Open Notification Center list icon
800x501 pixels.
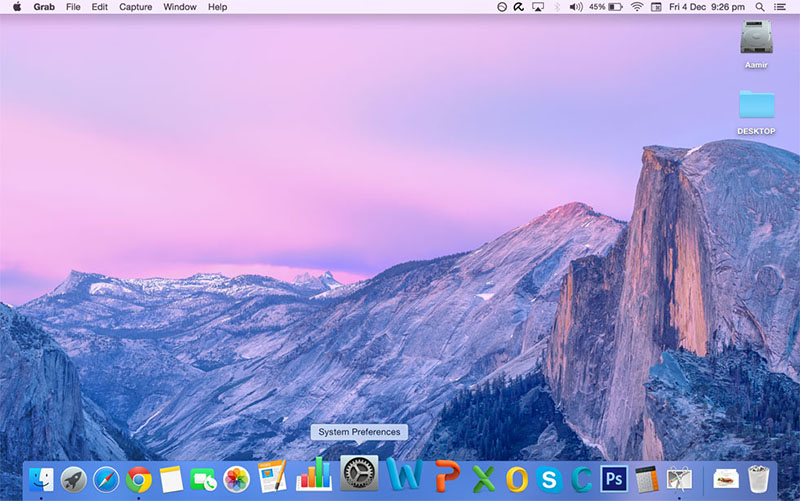pos(780,7)
